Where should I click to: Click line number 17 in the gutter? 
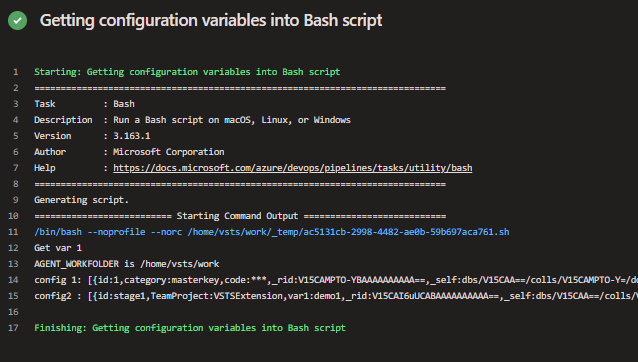(13, 328)
